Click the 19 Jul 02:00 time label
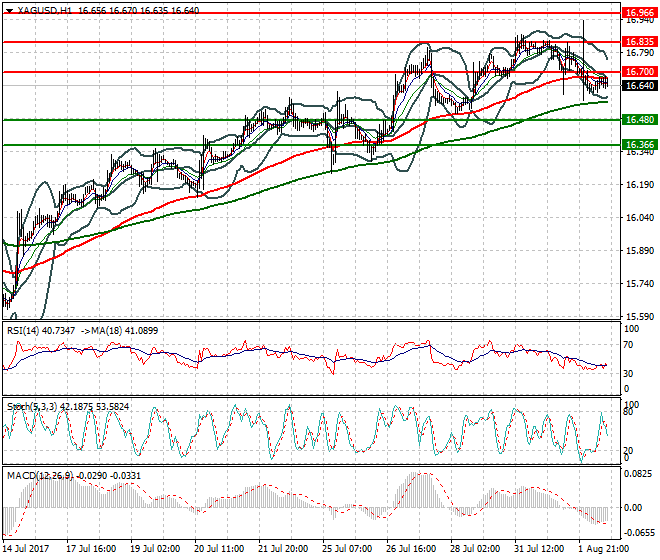This screenshot has width=660, height=560. tap(155, 549)
